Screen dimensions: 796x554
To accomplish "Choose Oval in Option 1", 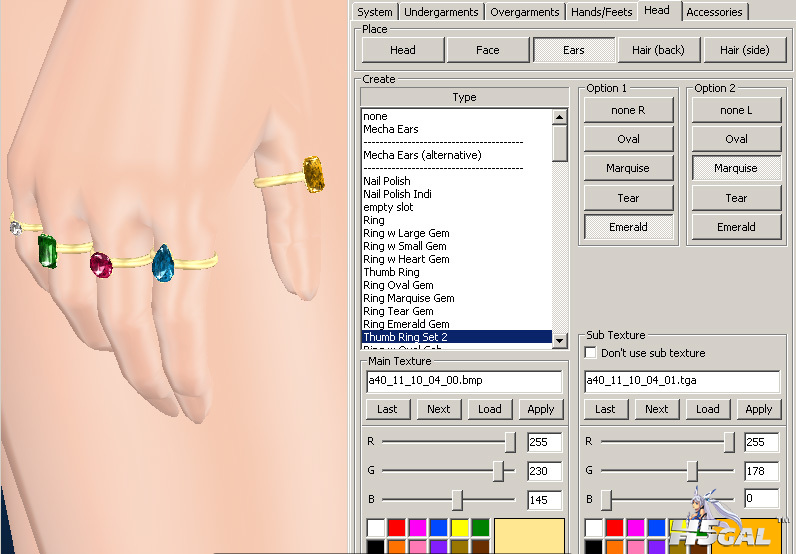I will click(x=628, y=139).
